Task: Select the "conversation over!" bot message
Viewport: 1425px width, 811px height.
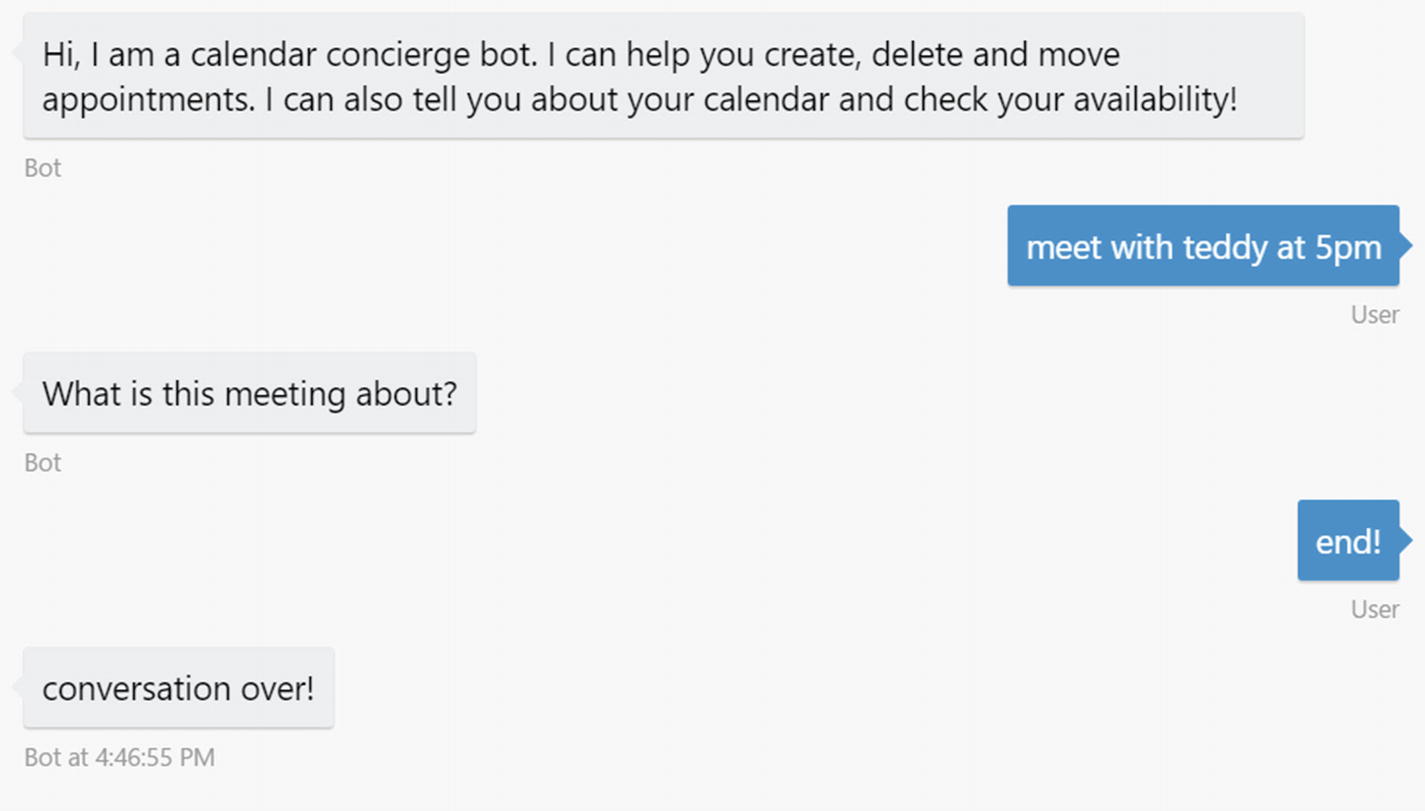Action: pyautogui.click(x=178, y=688)
